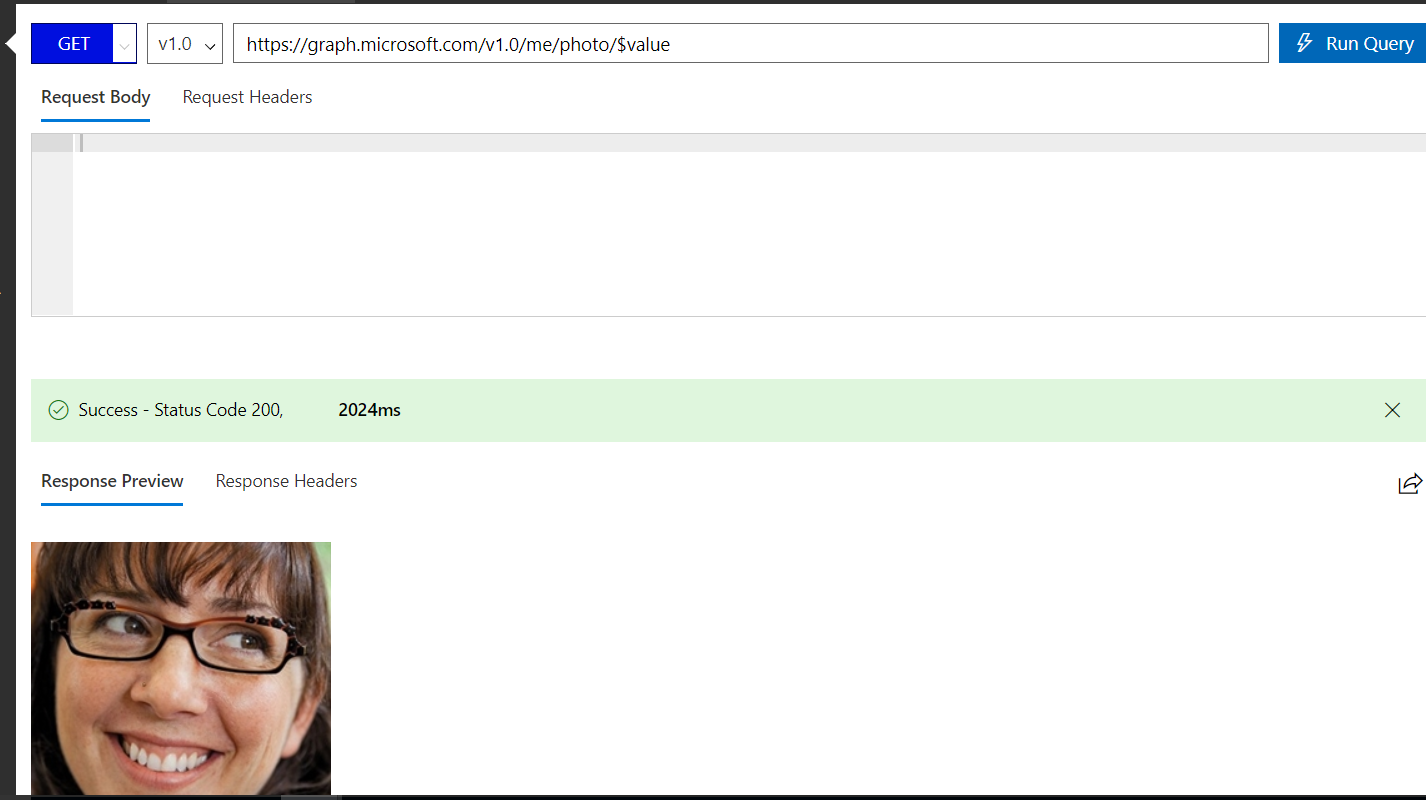Switch to the Request Headers tab
1426x800 pixels.
247,96
